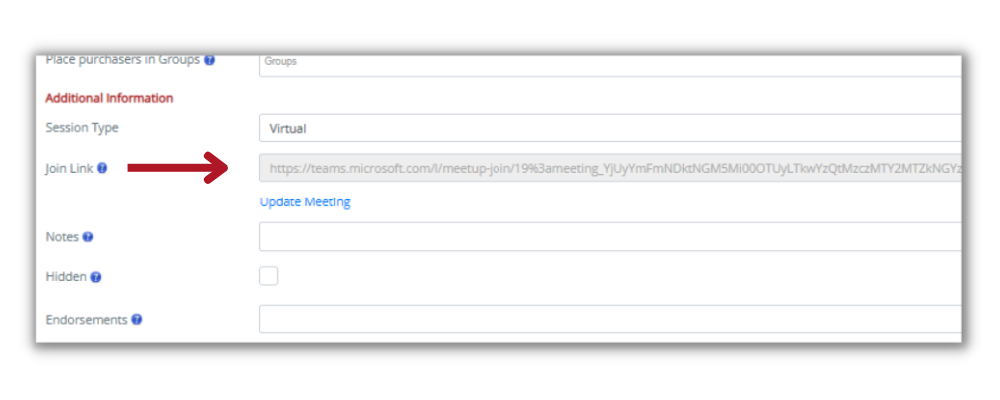Focus the Notes text field
This screenshot has width=1000, height=400.
tap(610, 237)
